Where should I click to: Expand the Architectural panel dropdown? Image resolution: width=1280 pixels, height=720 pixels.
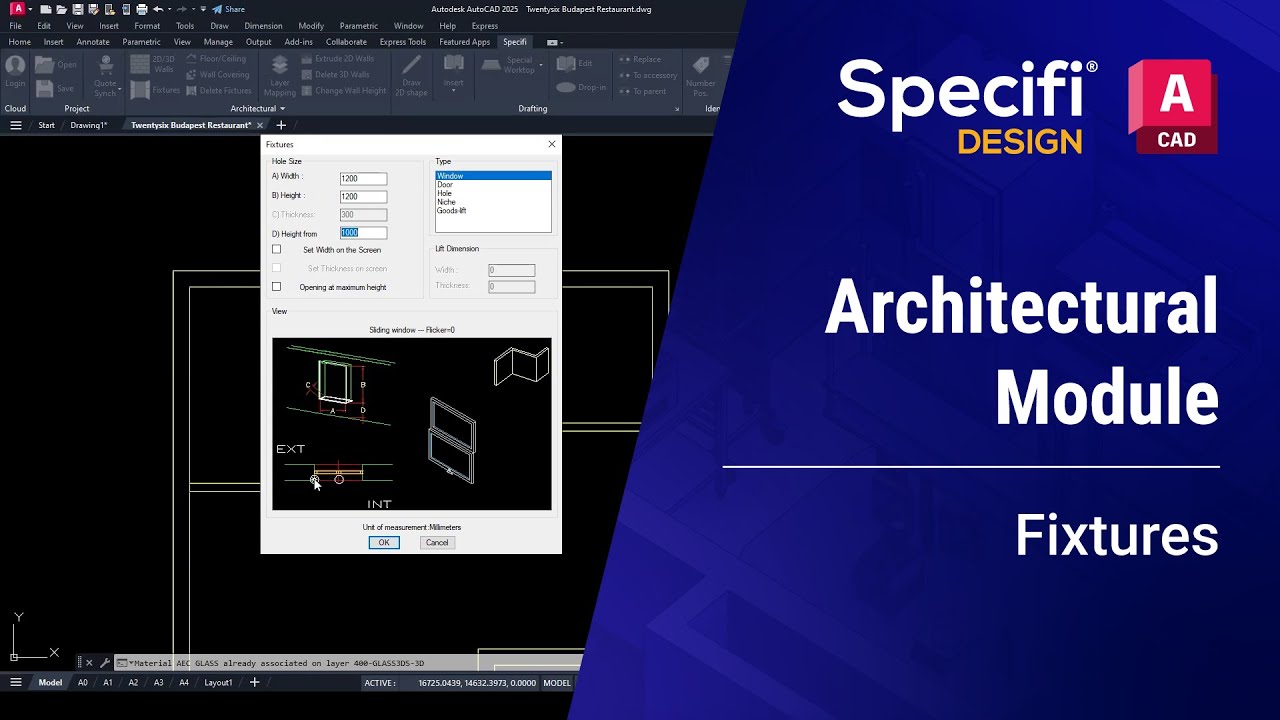(282, 109)
